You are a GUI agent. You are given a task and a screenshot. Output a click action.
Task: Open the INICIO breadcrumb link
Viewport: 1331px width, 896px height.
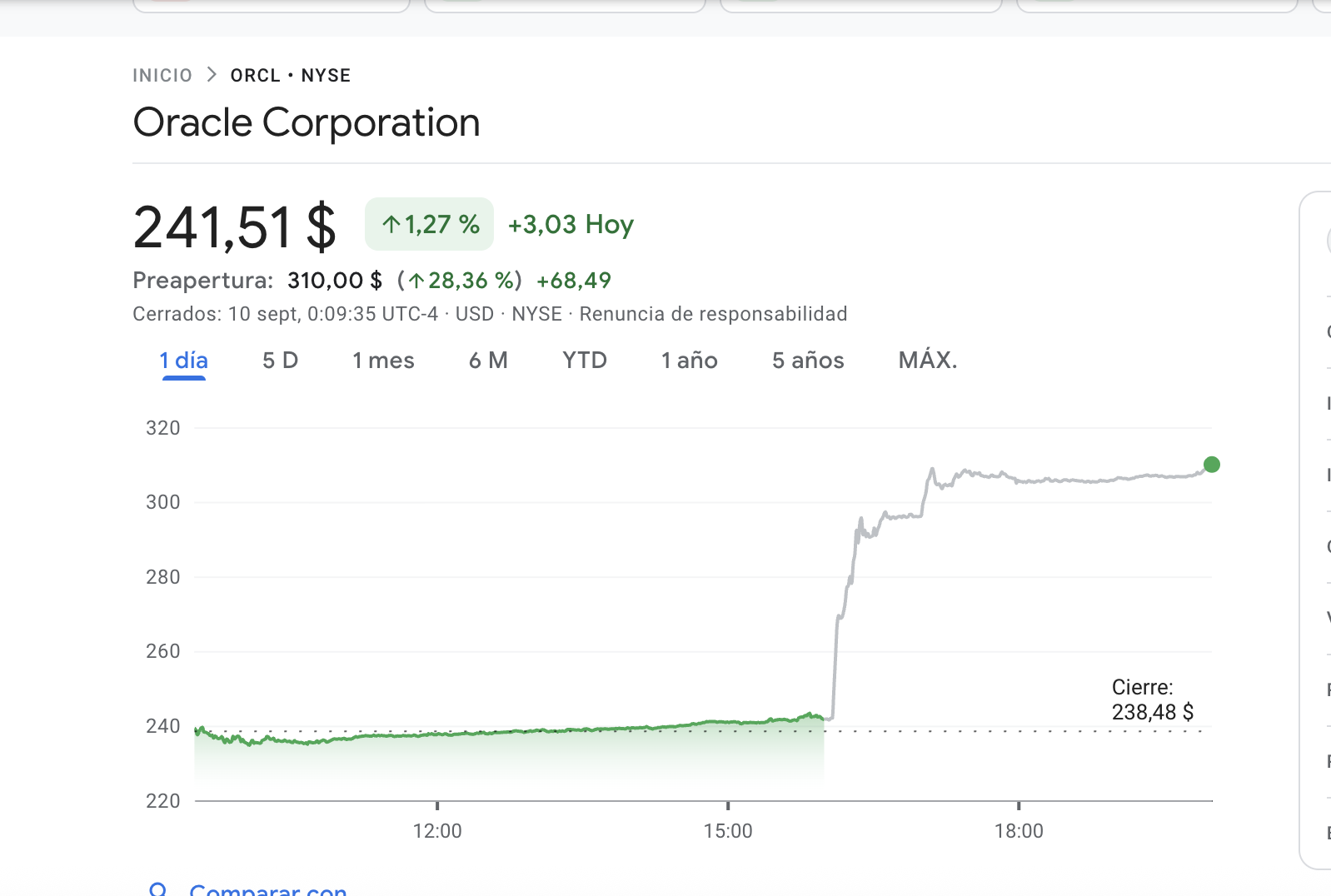click(162, 76)
